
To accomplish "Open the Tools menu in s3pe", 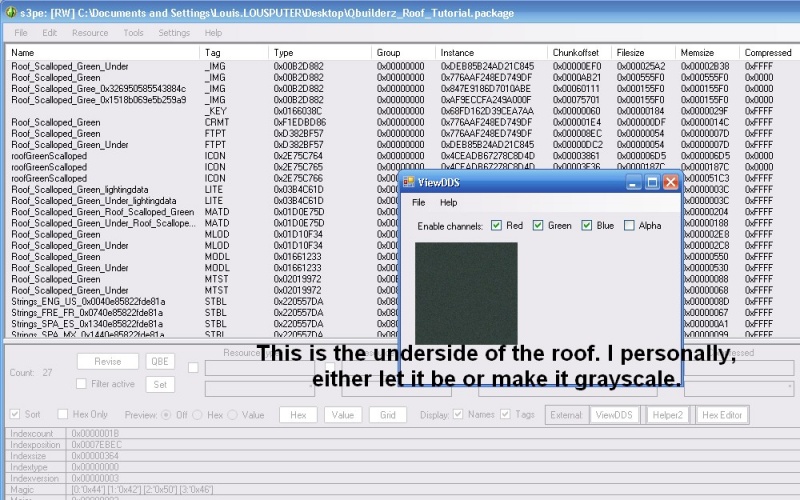I will pyautogui.click(x=133, y=33).
